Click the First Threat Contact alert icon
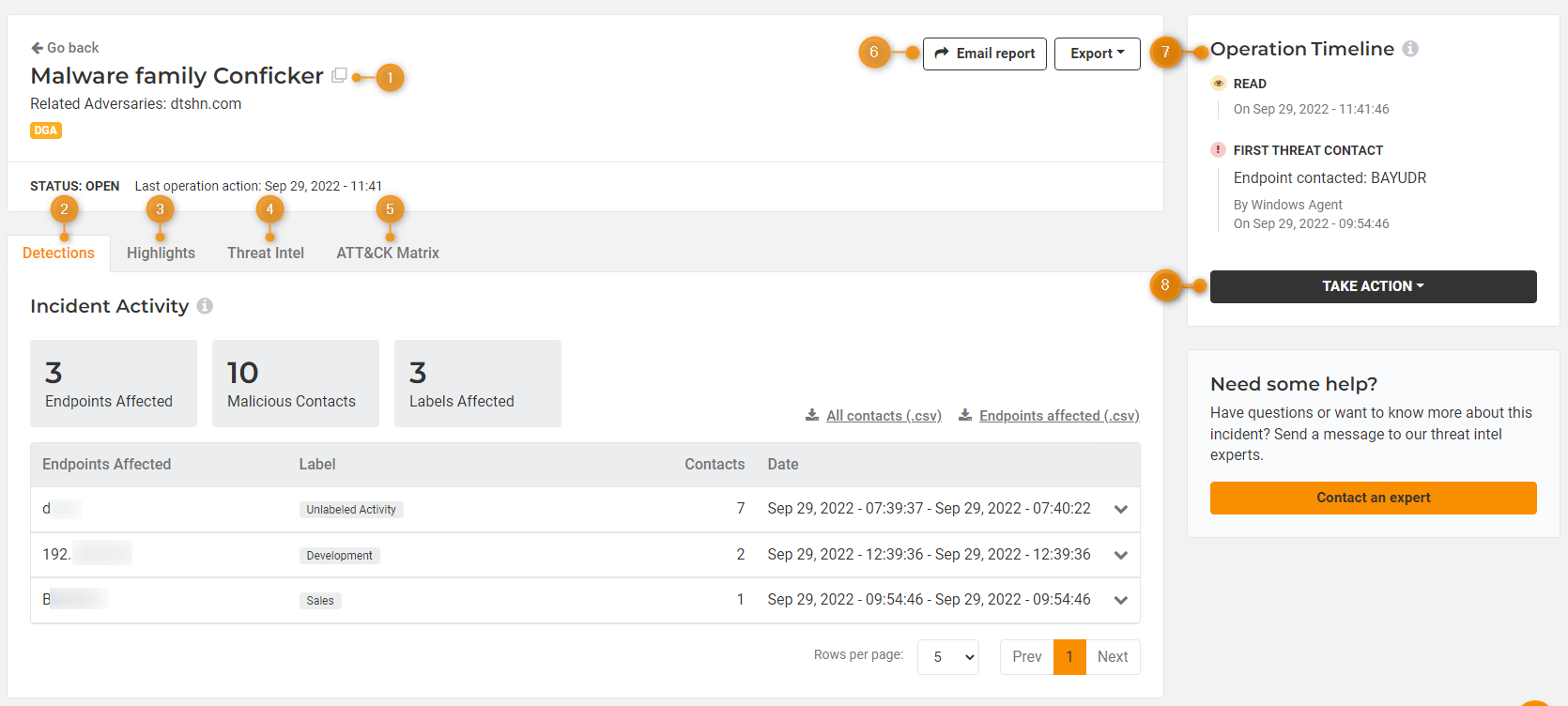The height and width of the screenshot is (706, 1568). (1218, 150)
